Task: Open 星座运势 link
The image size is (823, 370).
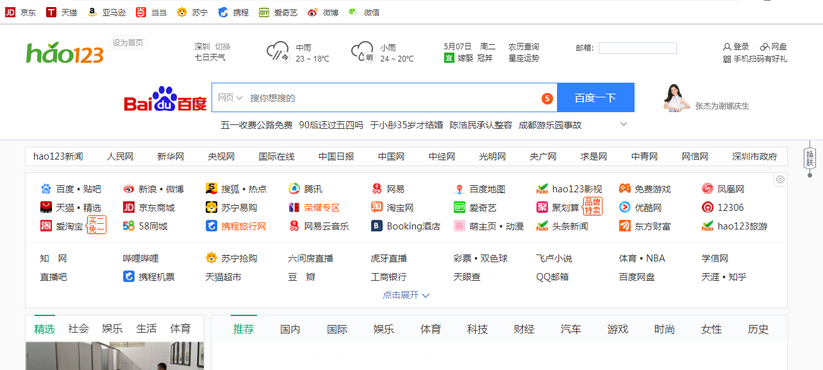Action: pos(524,58)
